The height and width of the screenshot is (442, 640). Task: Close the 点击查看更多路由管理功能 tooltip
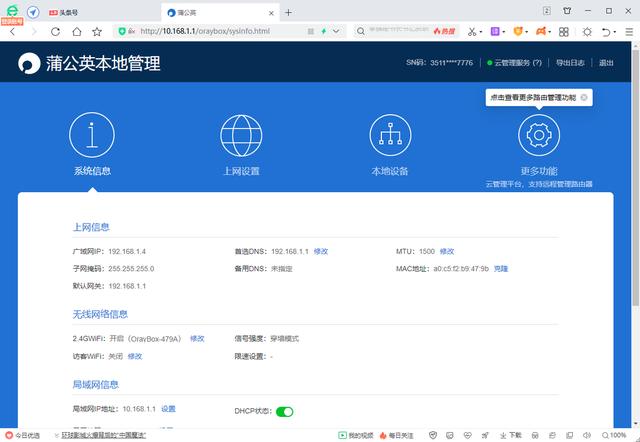584,97
